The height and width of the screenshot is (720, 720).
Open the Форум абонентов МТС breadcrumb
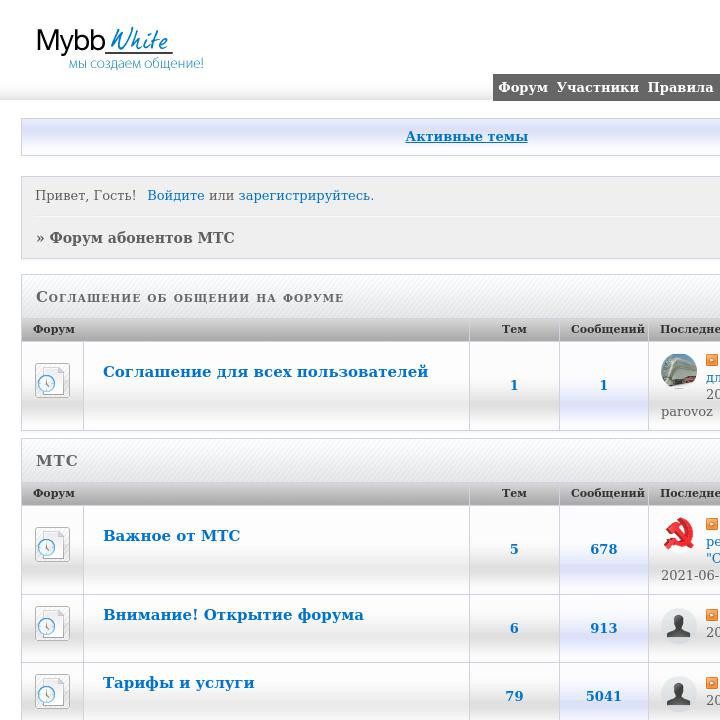coord(142,238)
